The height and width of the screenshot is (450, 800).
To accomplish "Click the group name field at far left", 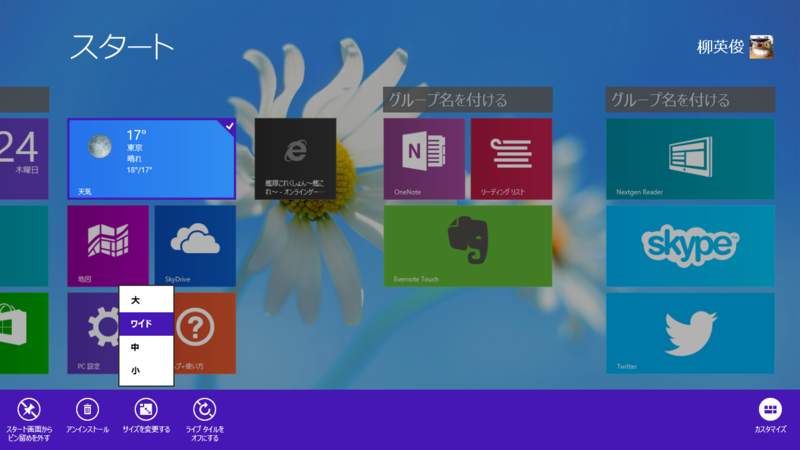I will pyautogui.click(x=24, y=99).
